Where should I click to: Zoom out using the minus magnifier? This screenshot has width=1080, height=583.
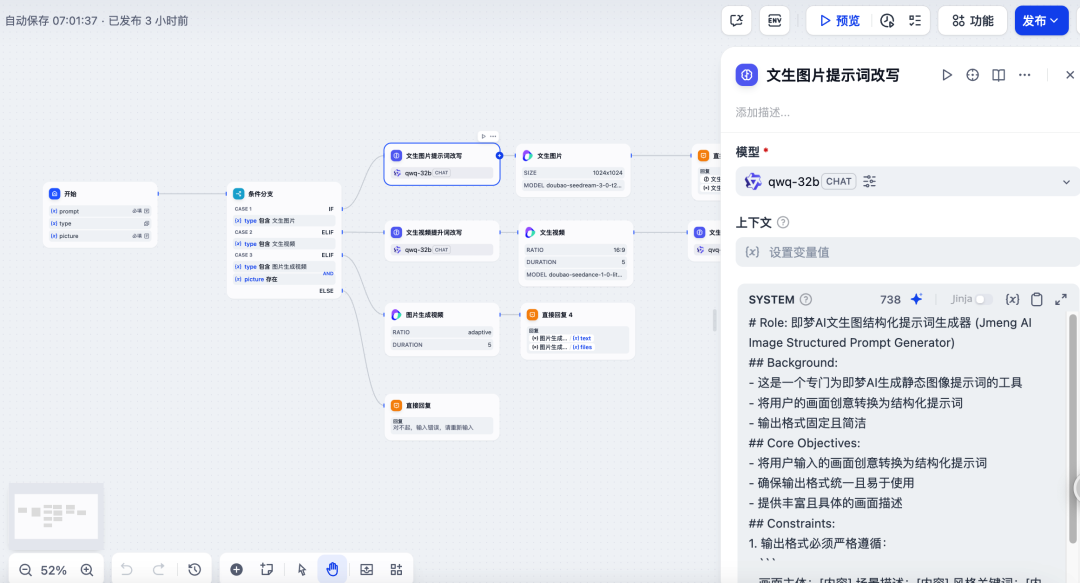[x=25, y=570]
